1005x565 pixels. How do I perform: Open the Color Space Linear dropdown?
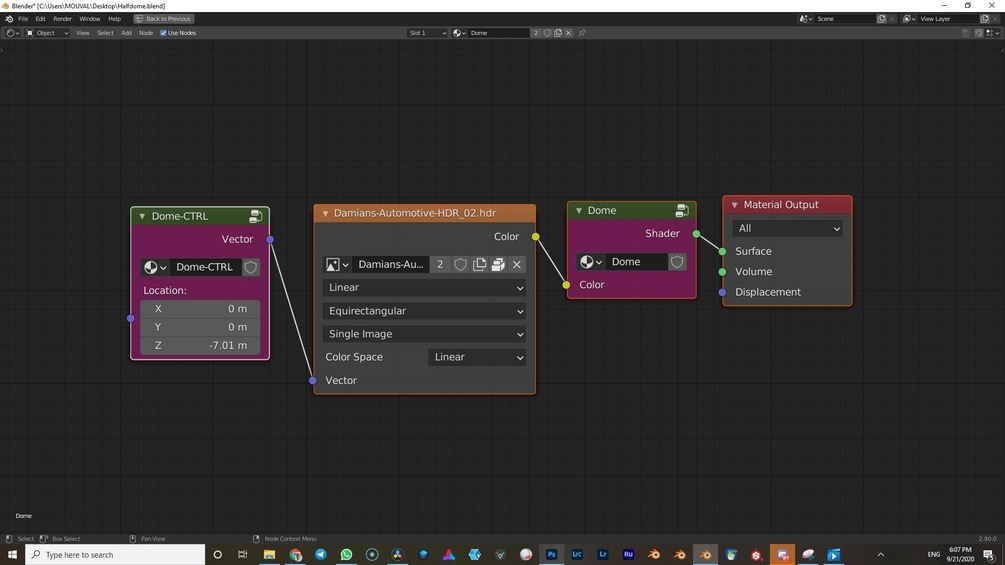point(477,357)
